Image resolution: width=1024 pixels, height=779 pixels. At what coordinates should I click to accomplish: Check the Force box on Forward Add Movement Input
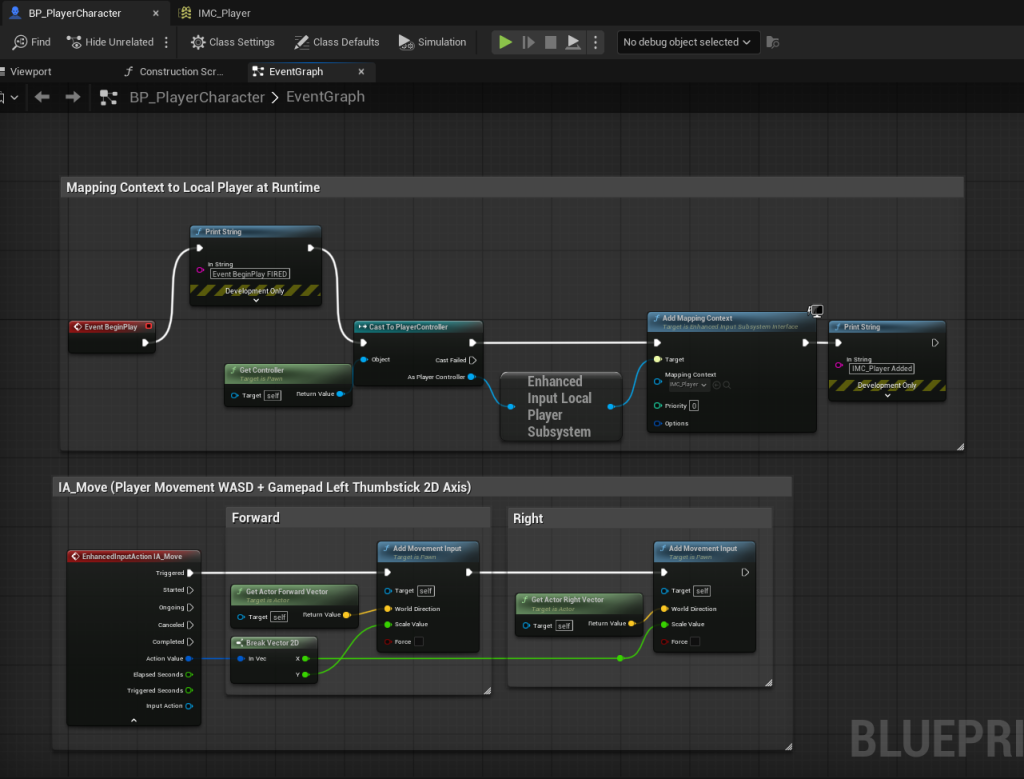pos(418,641)
